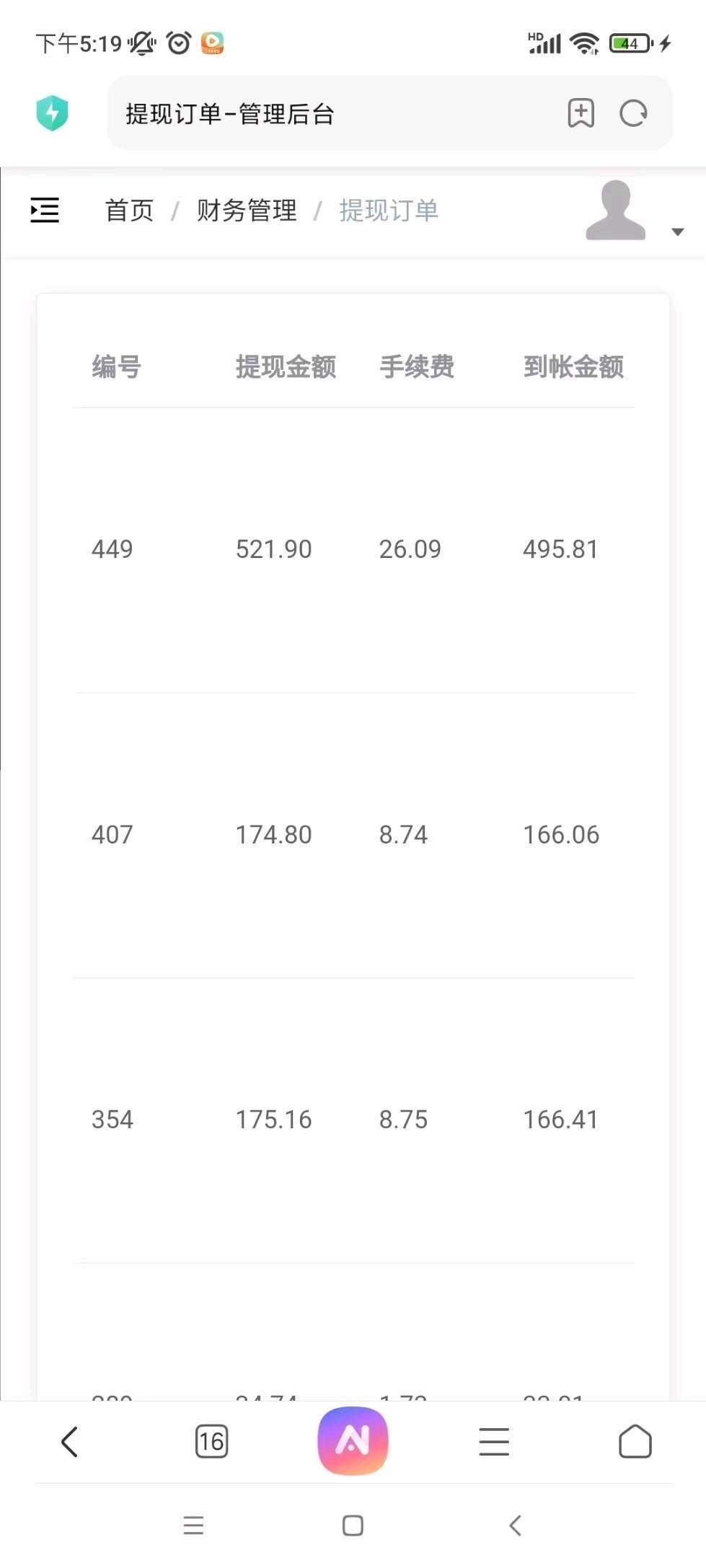Tap the system home square button
The width and height of the screenshot is (706, 1568).
coord(353,1525)
